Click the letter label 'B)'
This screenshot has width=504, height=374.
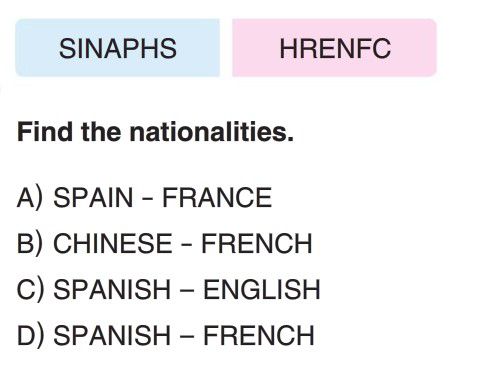[x=30, y=244]
